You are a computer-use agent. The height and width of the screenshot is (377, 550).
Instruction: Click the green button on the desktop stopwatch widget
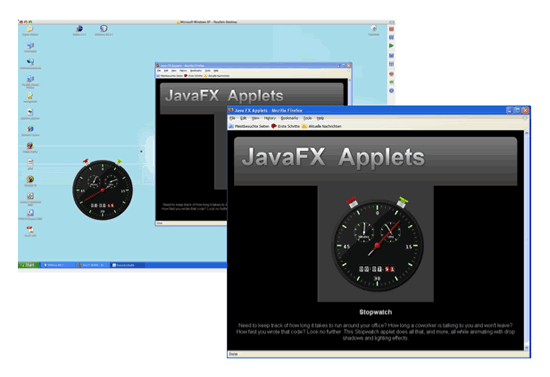[119, 161]
